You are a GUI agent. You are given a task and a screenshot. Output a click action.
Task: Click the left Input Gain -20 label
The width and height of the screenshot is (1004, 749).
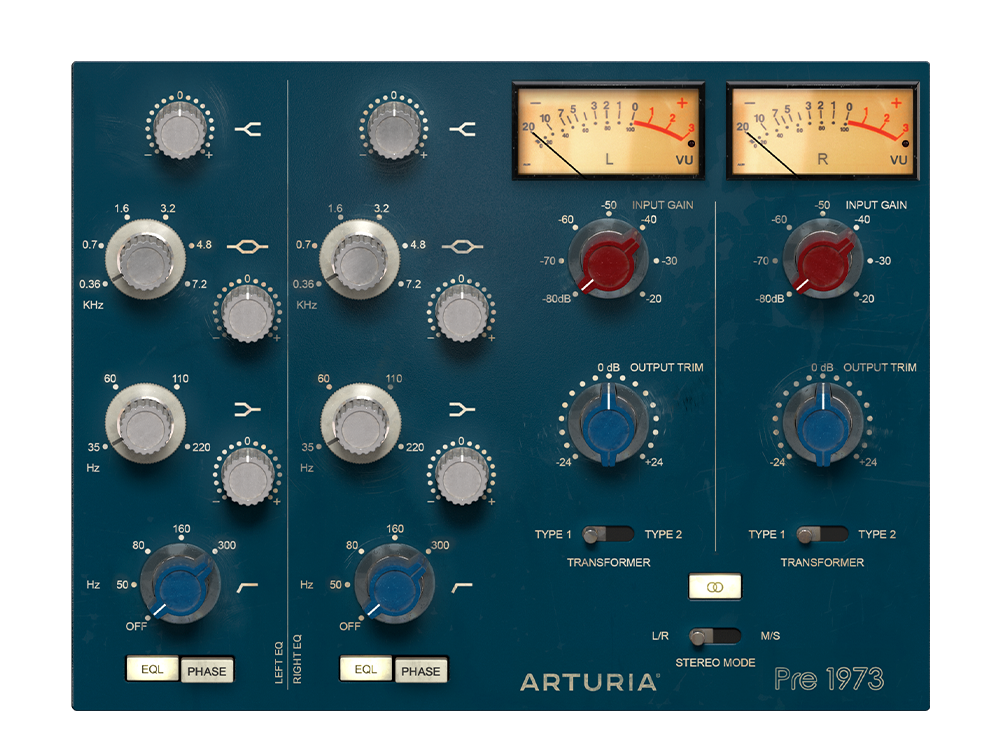[654, 298]
